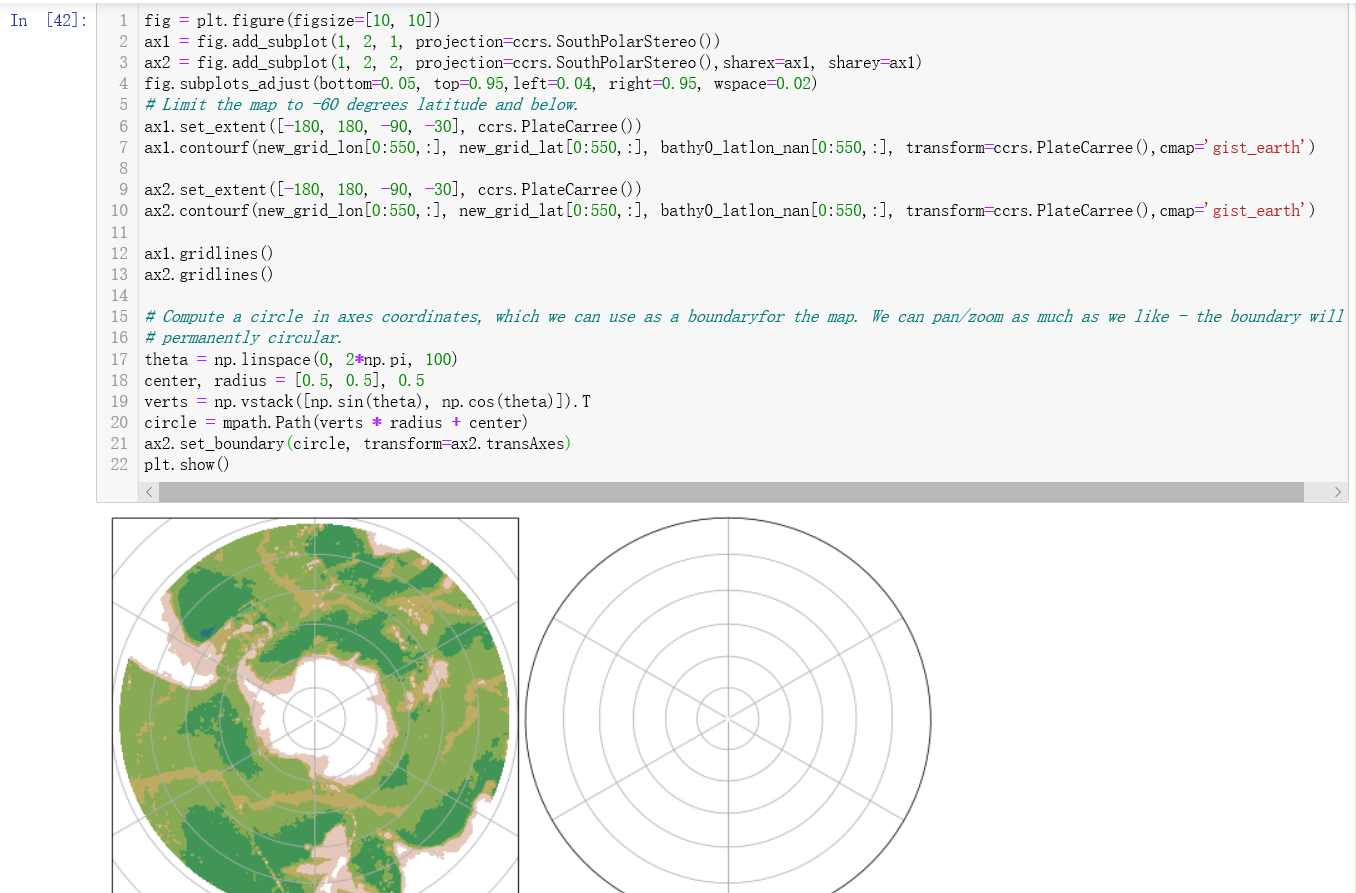1356x893 pixels.
Task: Click the 'gist_earth' string on line 10
Action: [x=1256, y=210]
